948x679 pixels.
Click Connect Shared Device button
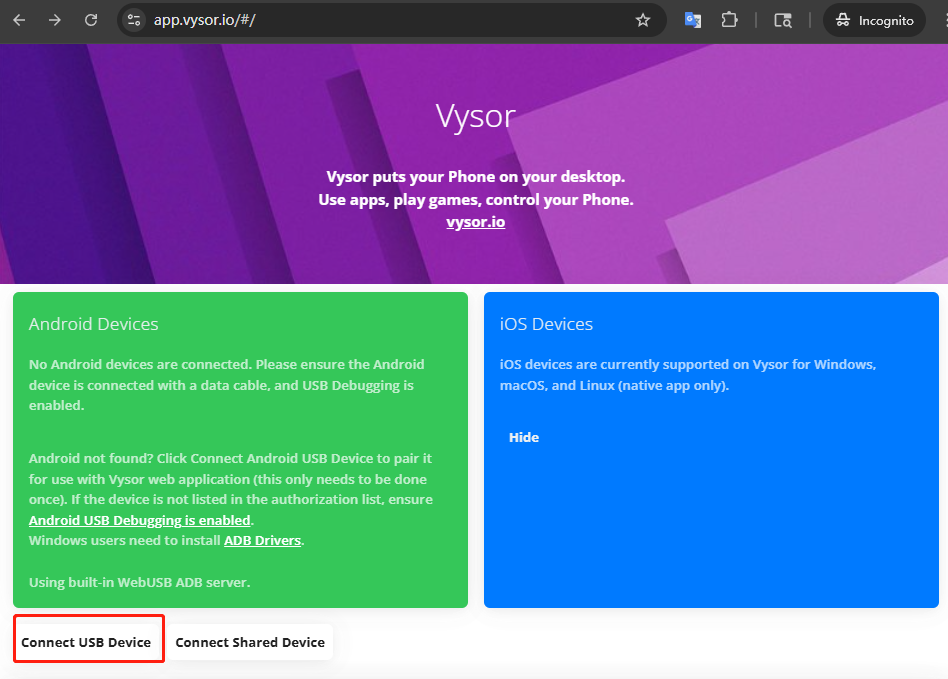[250, 642]
